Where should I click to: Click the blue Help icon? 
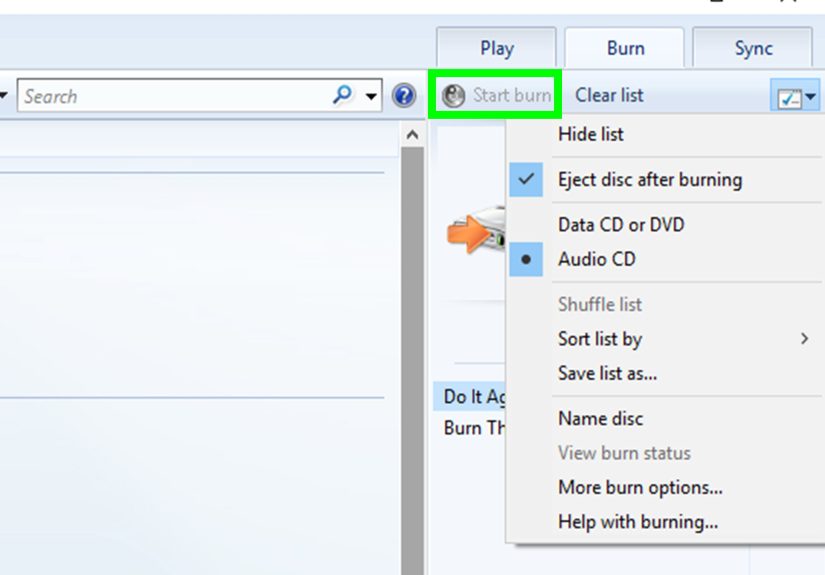(x=404, y=96)
